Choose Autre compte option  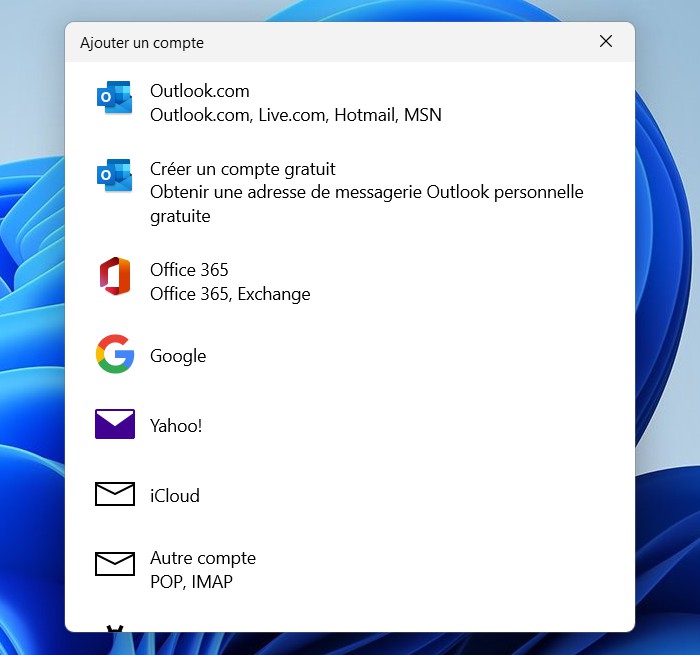350,569
